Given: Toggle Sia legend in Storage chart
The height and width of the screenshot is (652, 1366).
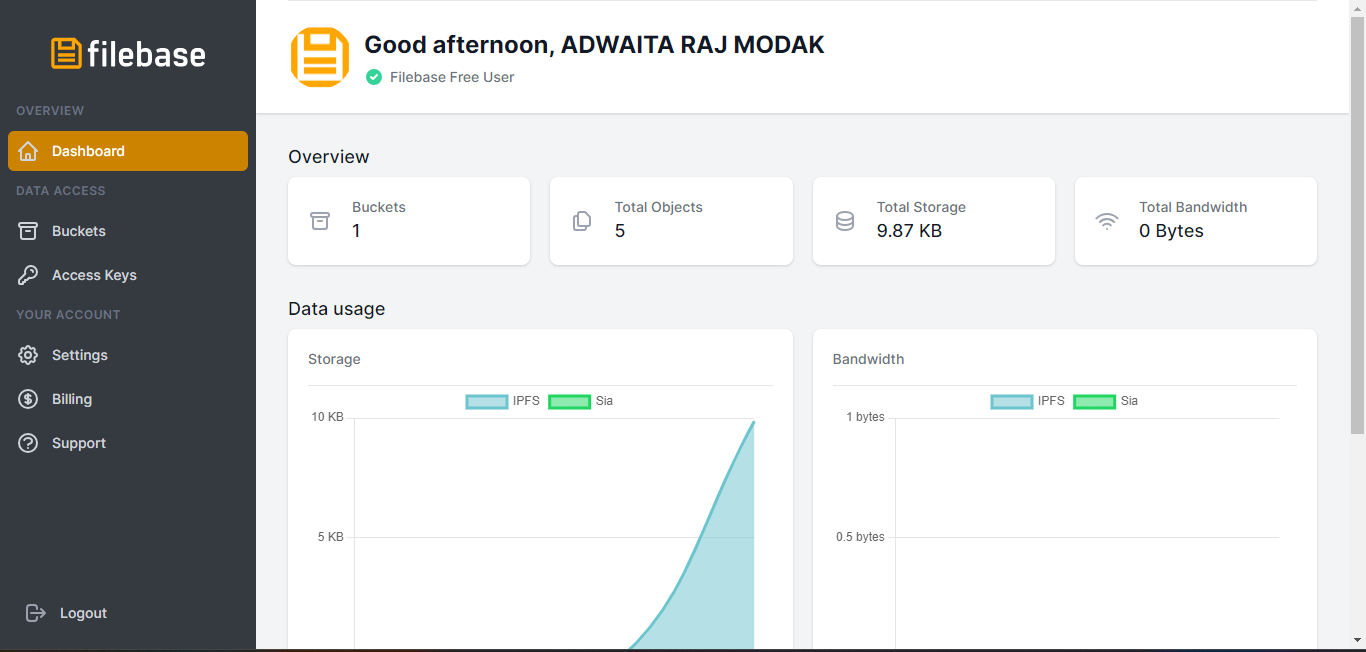Looking at the screenshot, I should tap(581, 401).
